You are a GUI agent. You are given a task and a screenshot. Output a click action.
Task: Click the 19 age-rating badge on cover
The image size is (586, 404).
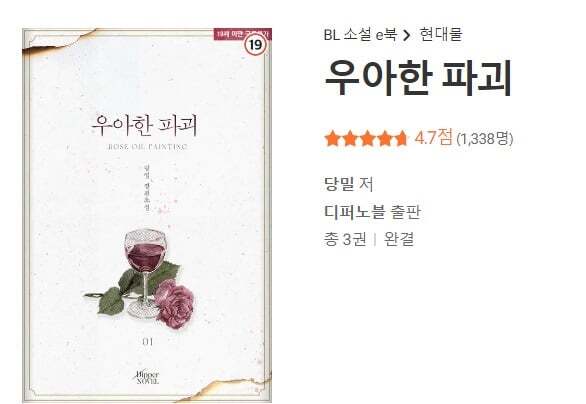(x=255, y=45)
